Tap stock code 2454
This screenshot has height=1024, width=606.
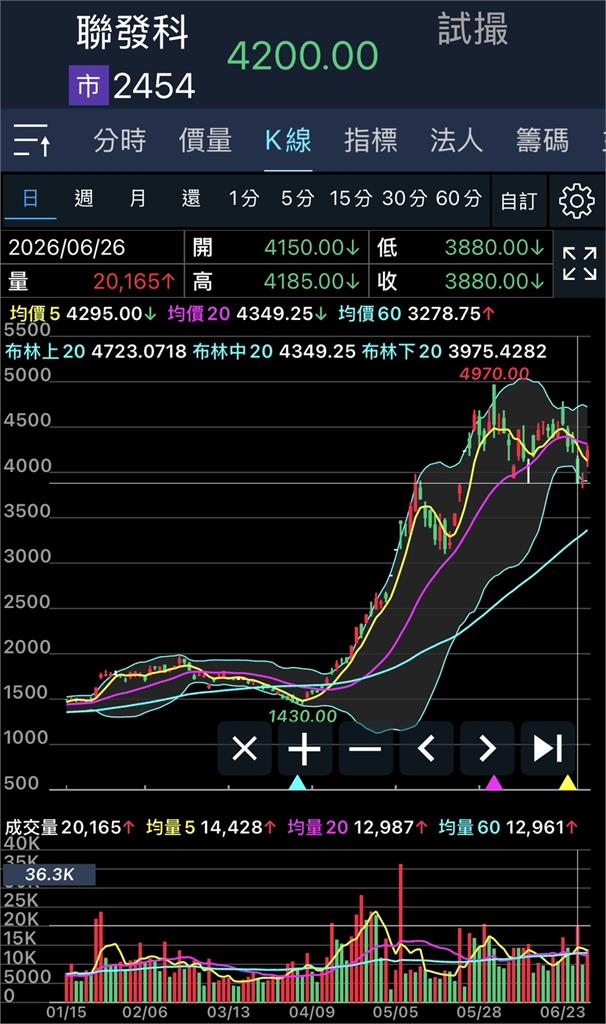click(x=154, y=86)
